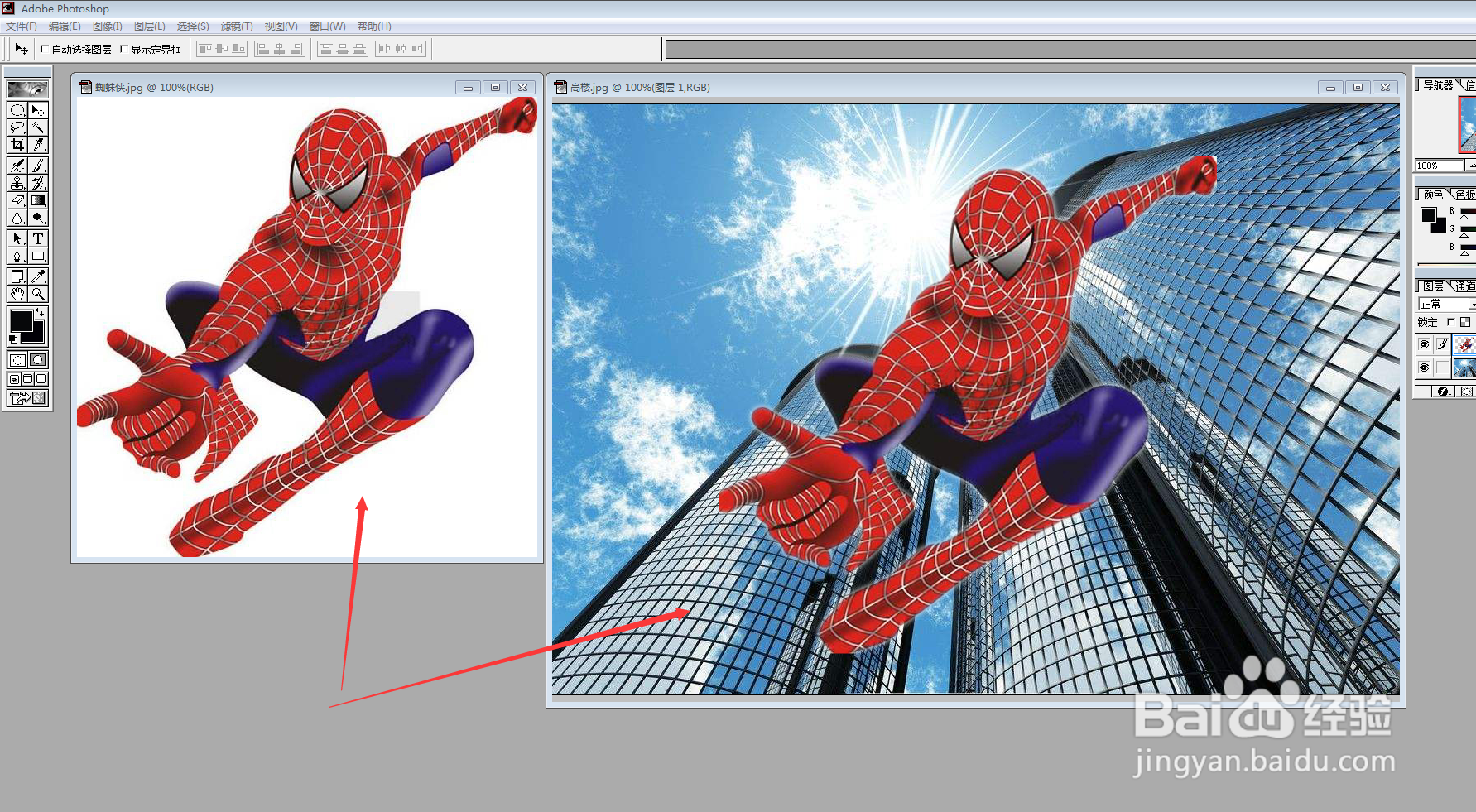Select the Spider-Man layer thumbnail

[x=1464, y=344]
